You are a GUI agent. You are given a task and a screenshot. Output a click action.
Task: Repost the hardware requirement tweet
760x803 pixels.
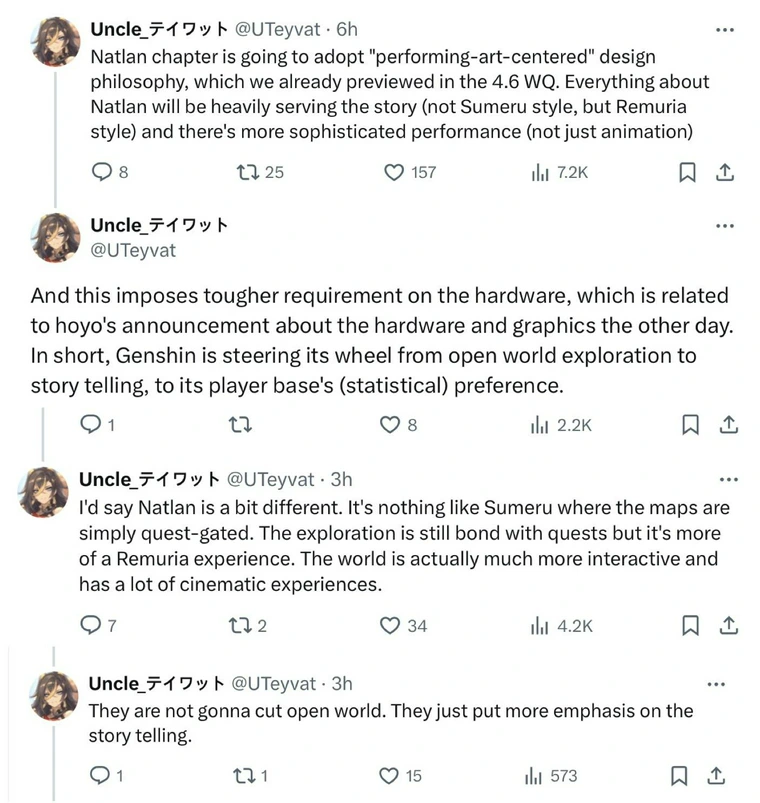[x=241, y=425]
